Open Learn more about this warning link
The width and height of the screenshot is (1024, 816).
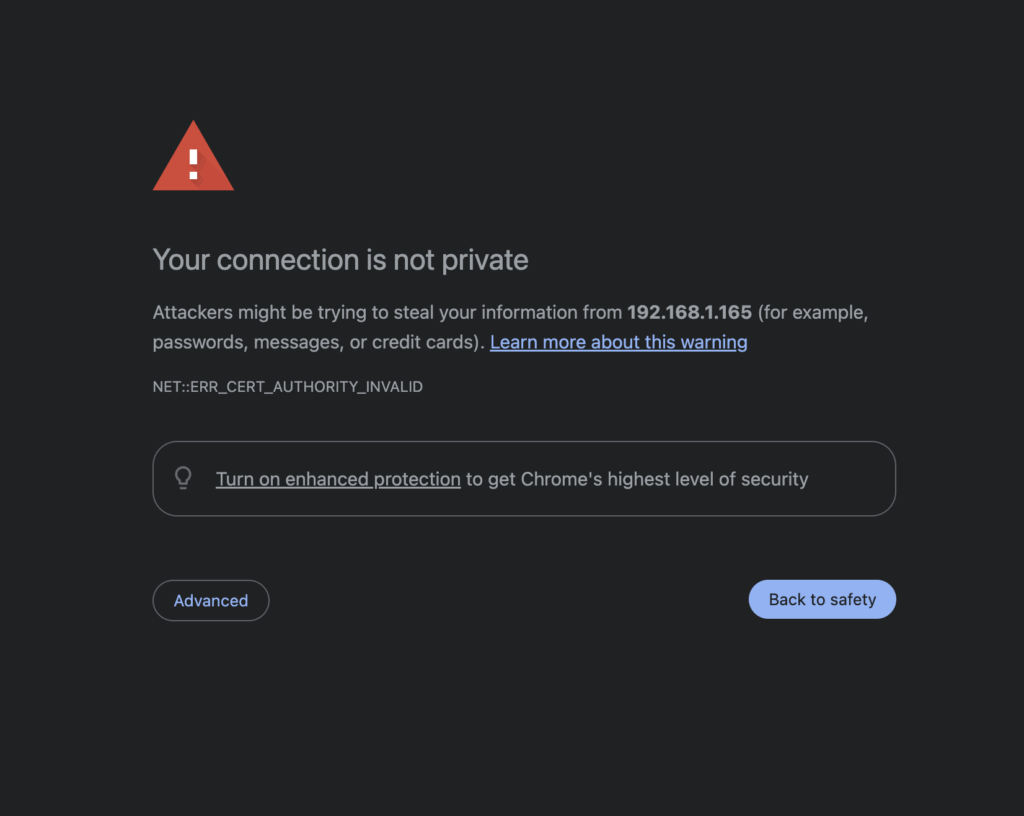click(x=618, y=342)
